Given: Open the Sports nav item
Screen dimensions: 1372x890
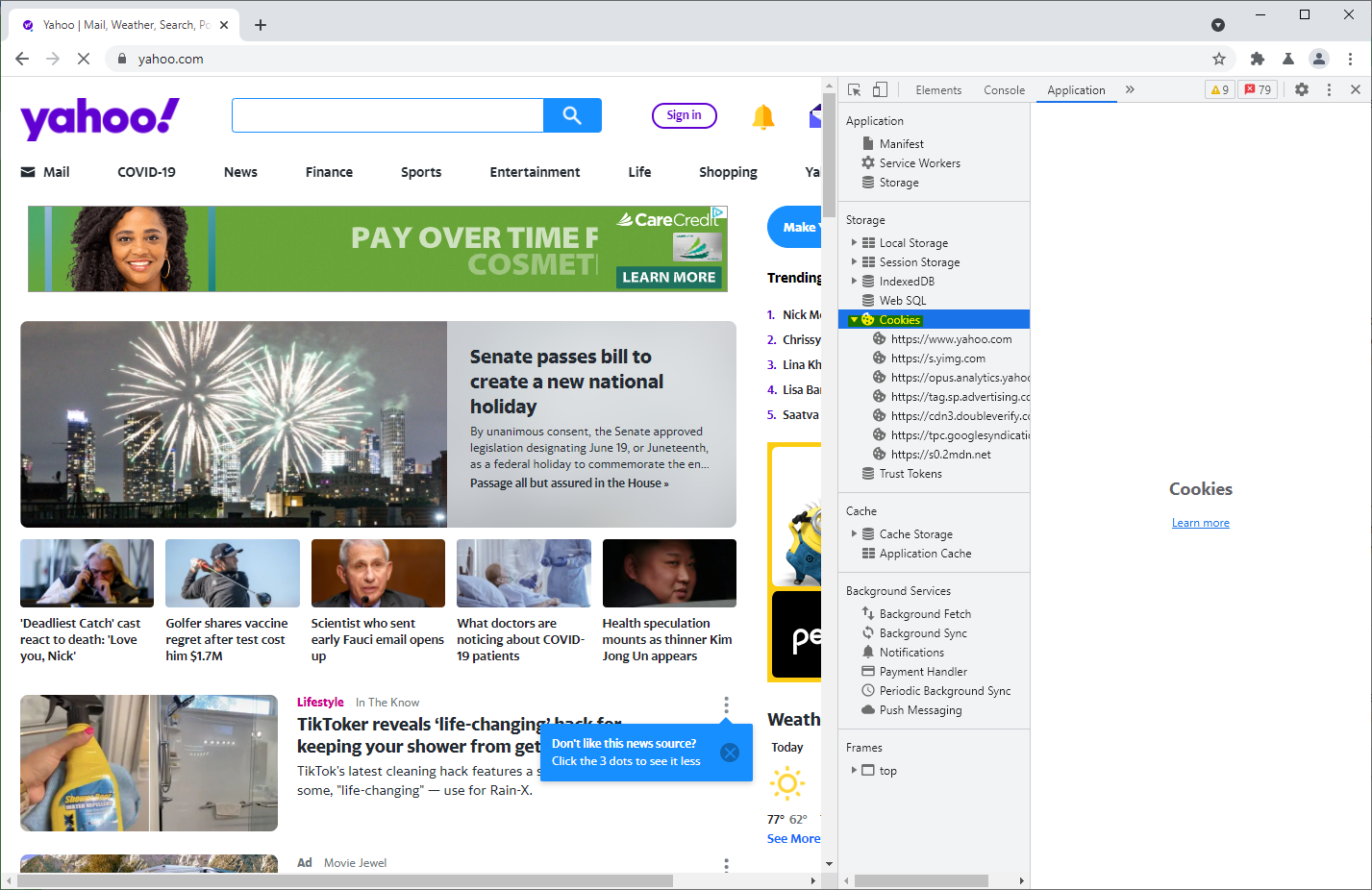Looking at the screenshot, I should pyautogui.click(x=421, y=172).
